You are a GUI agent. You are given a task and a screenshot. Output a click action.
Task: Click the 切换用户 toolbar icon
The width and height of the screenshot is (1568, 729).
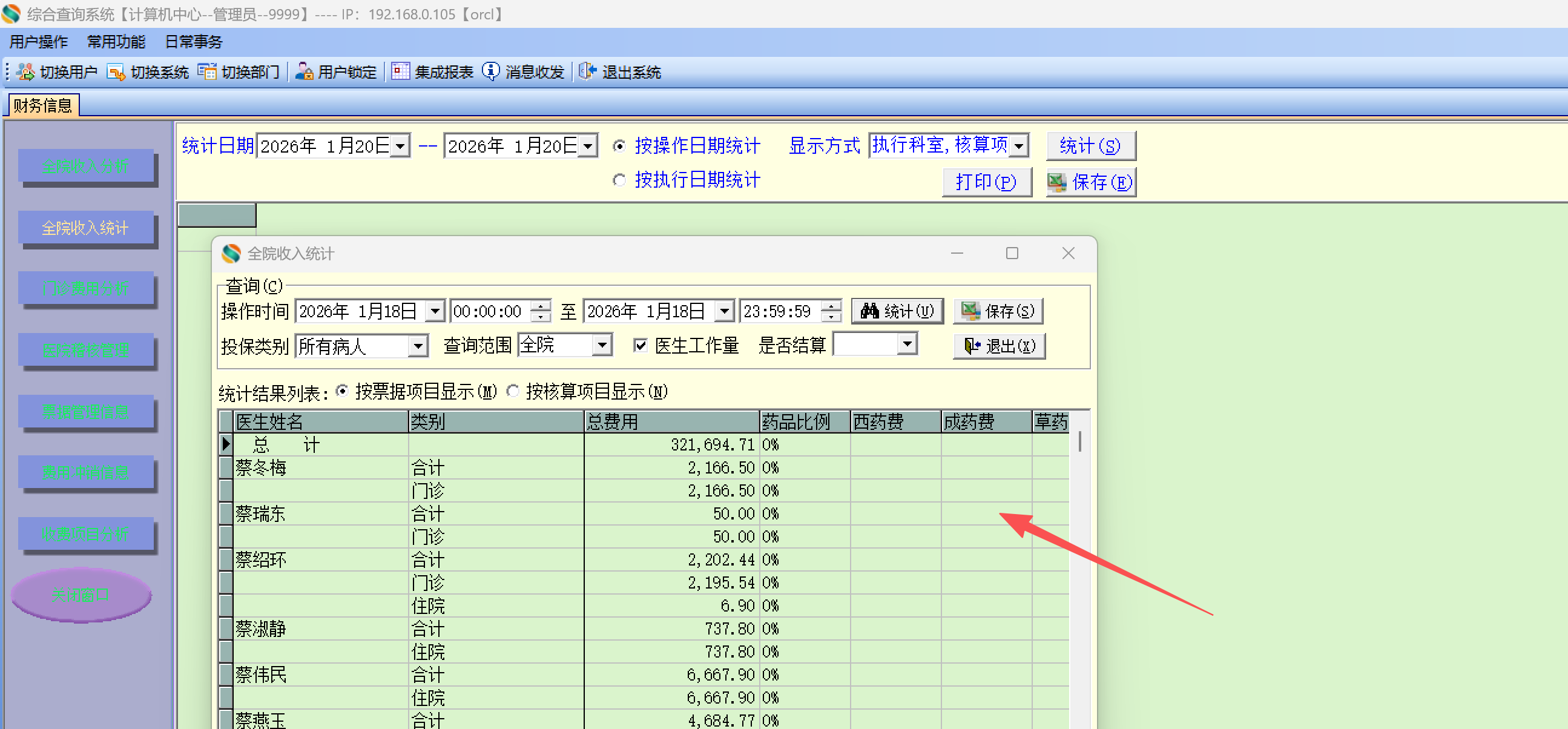click(x=25, y=72)
